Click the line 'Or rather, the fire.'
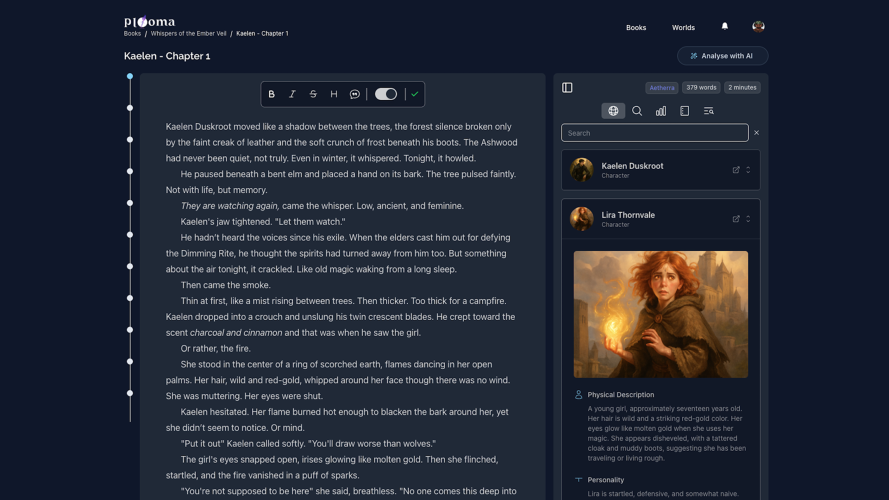 coord(215,349)
